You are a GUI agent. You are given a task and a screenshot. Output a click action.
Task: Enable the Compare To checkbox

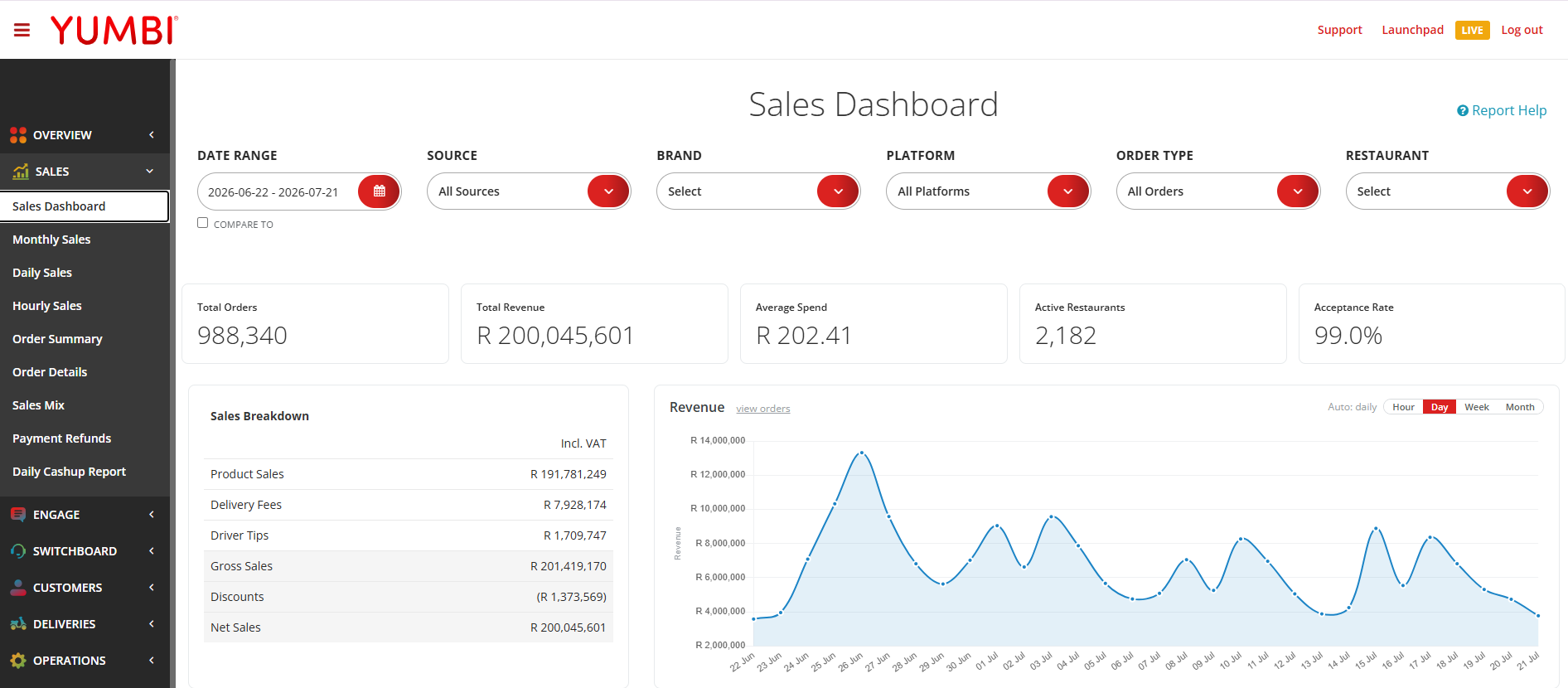click(x=202, y=223)
